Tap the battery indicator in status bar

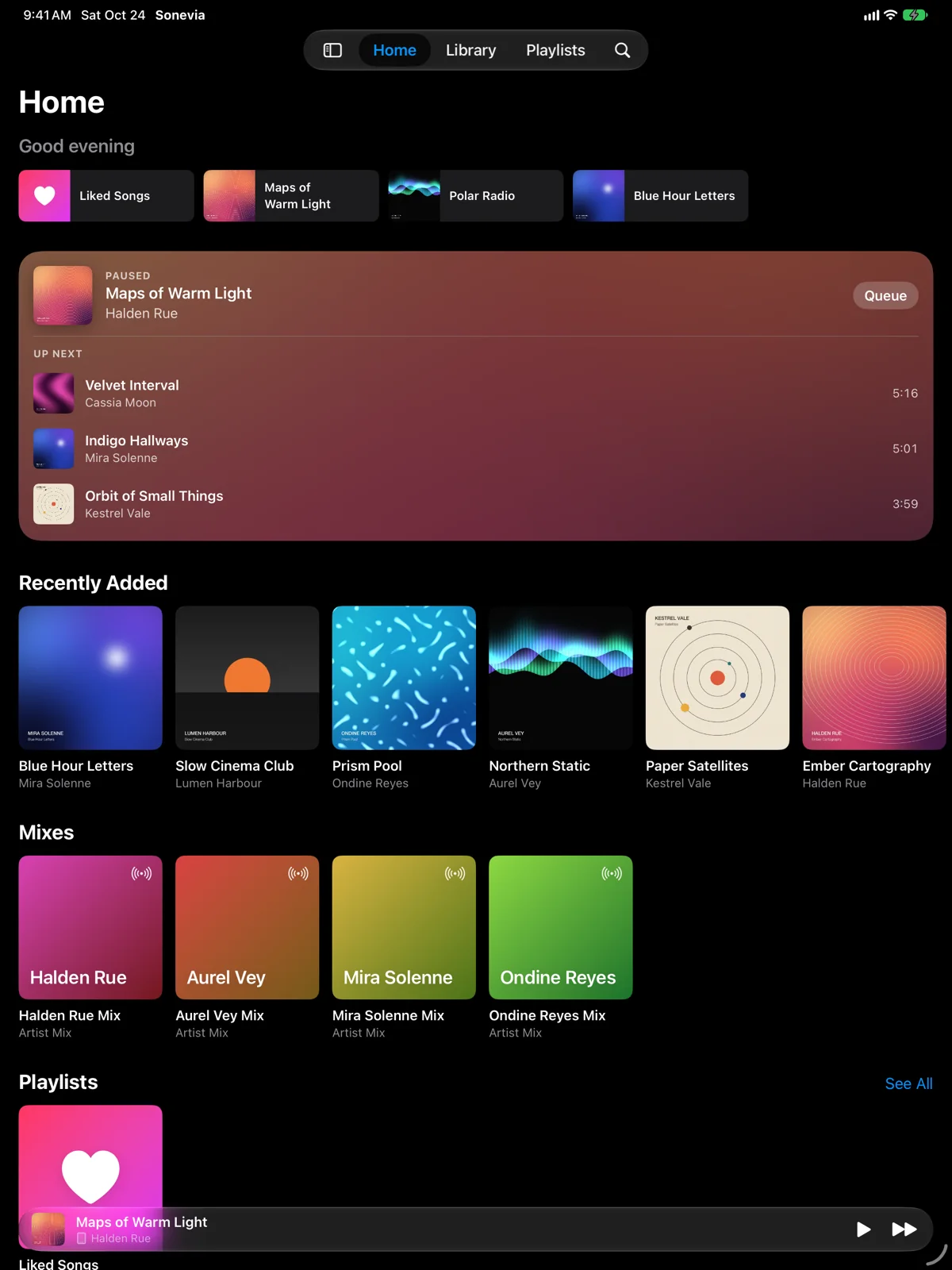[x=915, y=15]
